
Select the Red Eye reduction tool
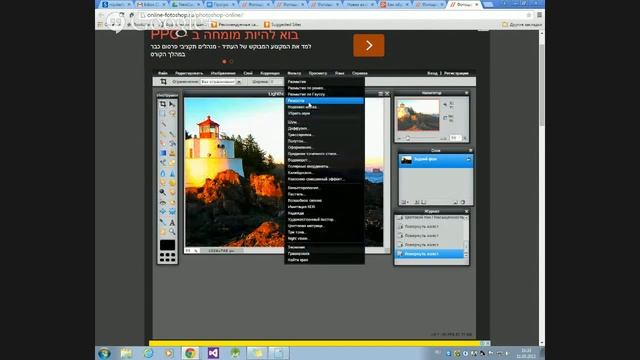point(163,202)
